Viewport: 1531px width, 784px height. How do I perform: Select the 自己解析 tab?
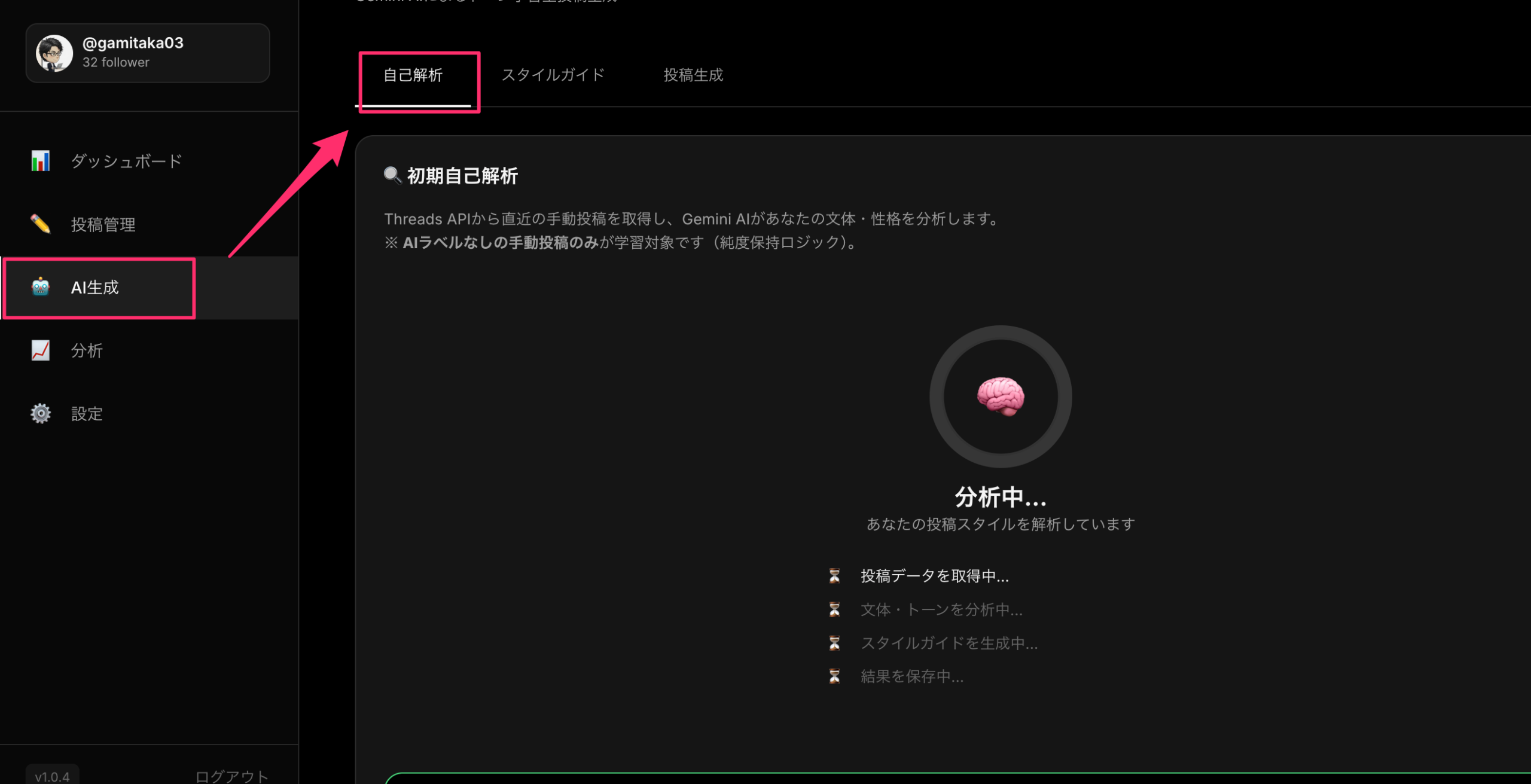tap(413, 75)
